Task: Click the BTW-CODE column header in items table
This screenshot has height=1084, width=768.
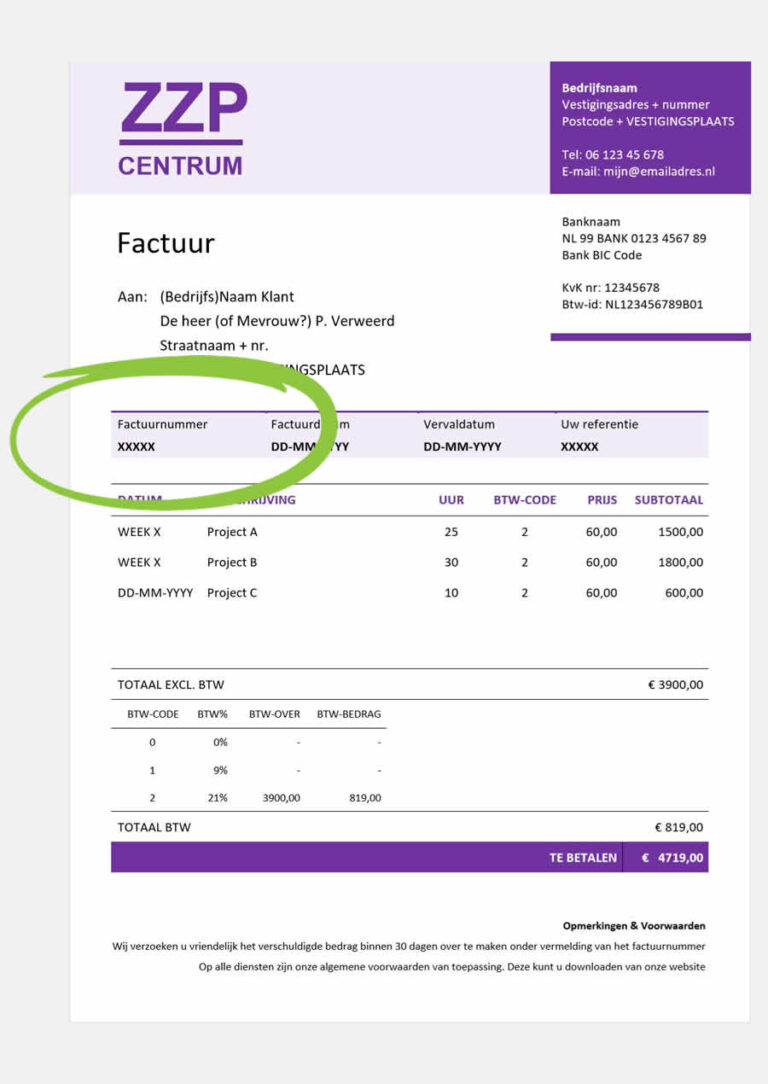Action: point(525,500)
